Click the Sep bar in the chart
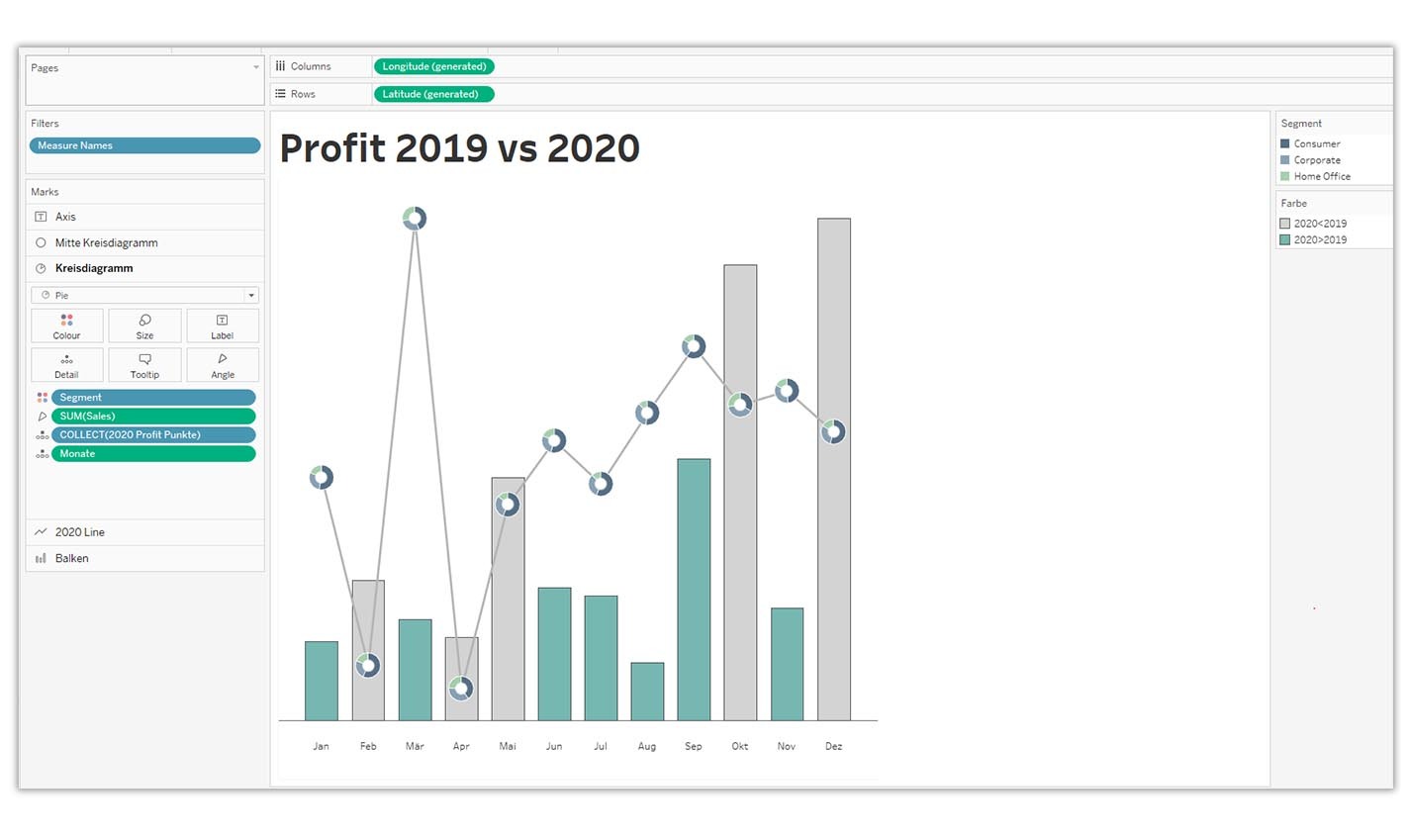 point(694,590)
